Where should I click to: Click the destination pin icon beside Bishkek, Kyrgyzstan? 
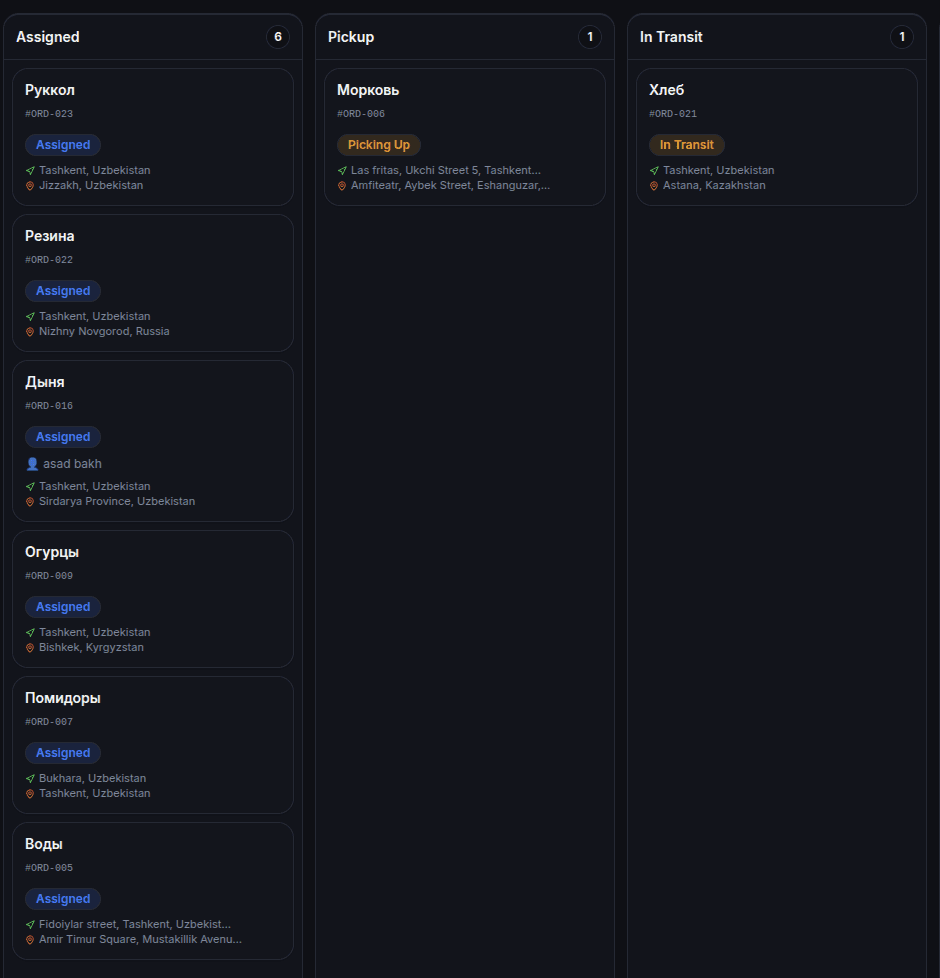[x=30, y=648]
